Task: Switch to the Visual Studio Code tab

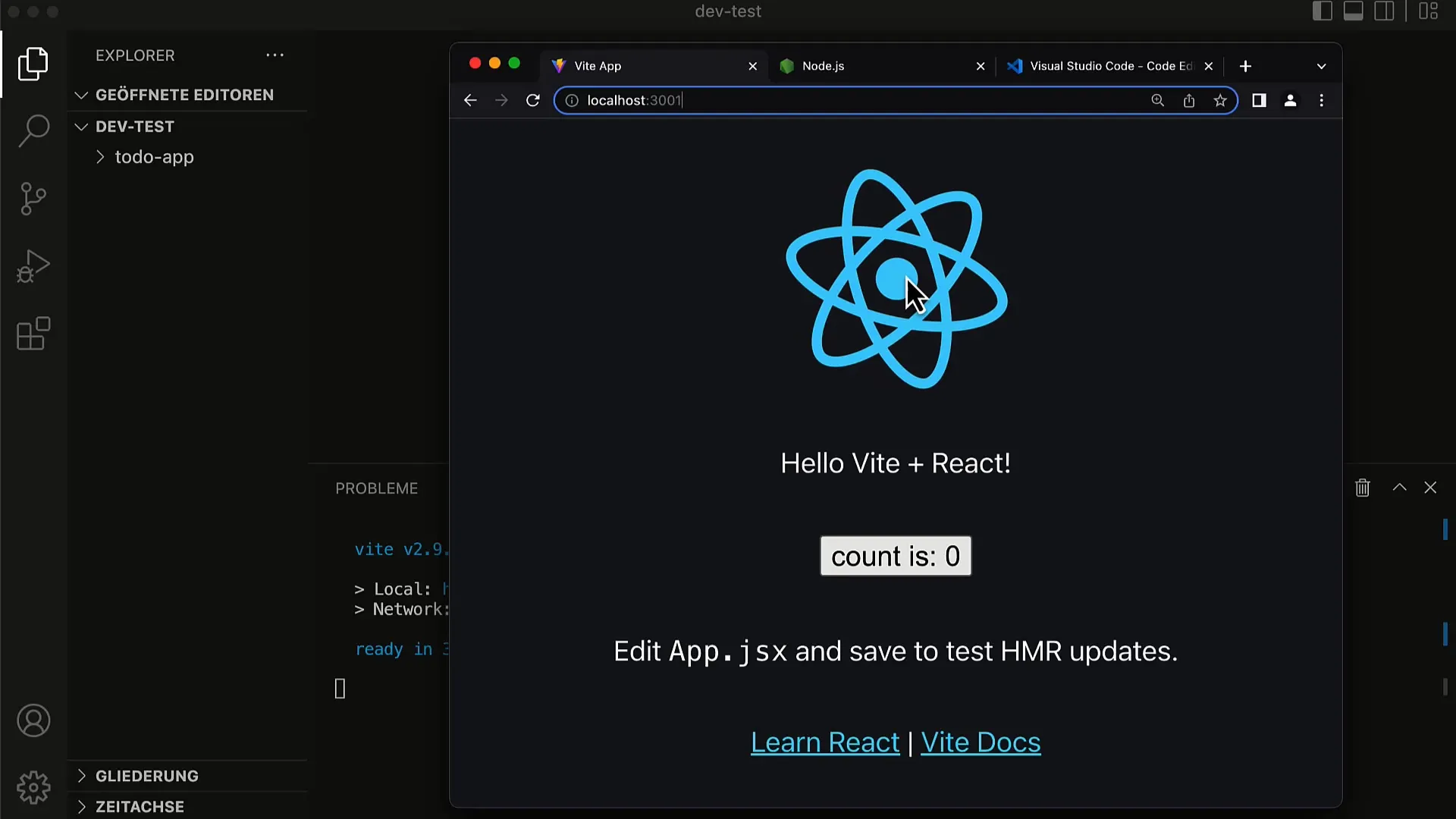Action: point(1110,66)
